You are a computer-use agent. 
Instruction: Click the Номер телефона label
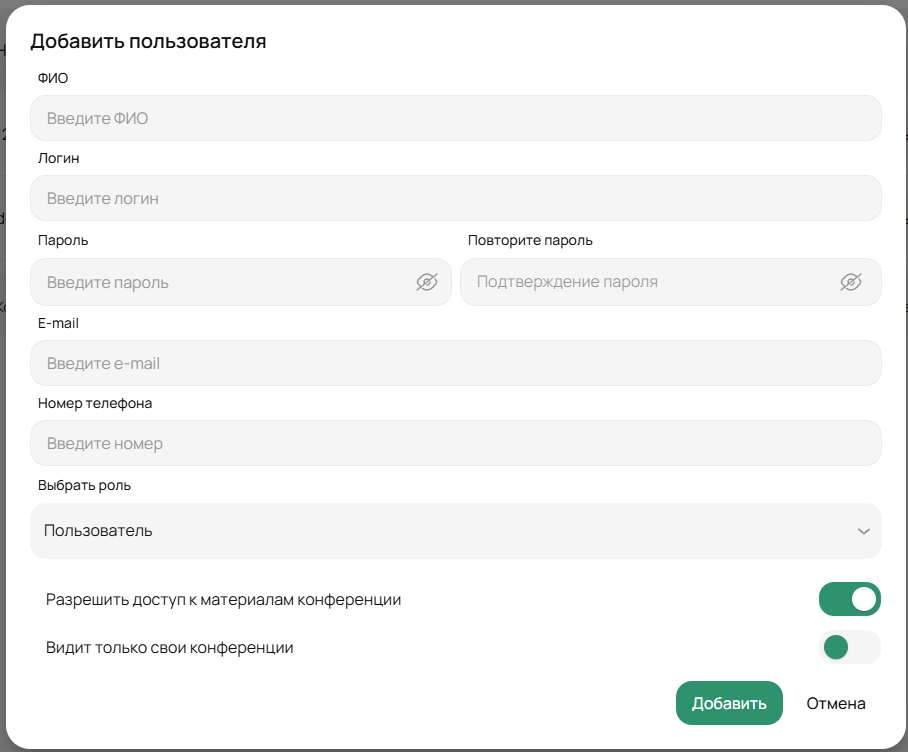pyautogui.click(x=95, y=403)
